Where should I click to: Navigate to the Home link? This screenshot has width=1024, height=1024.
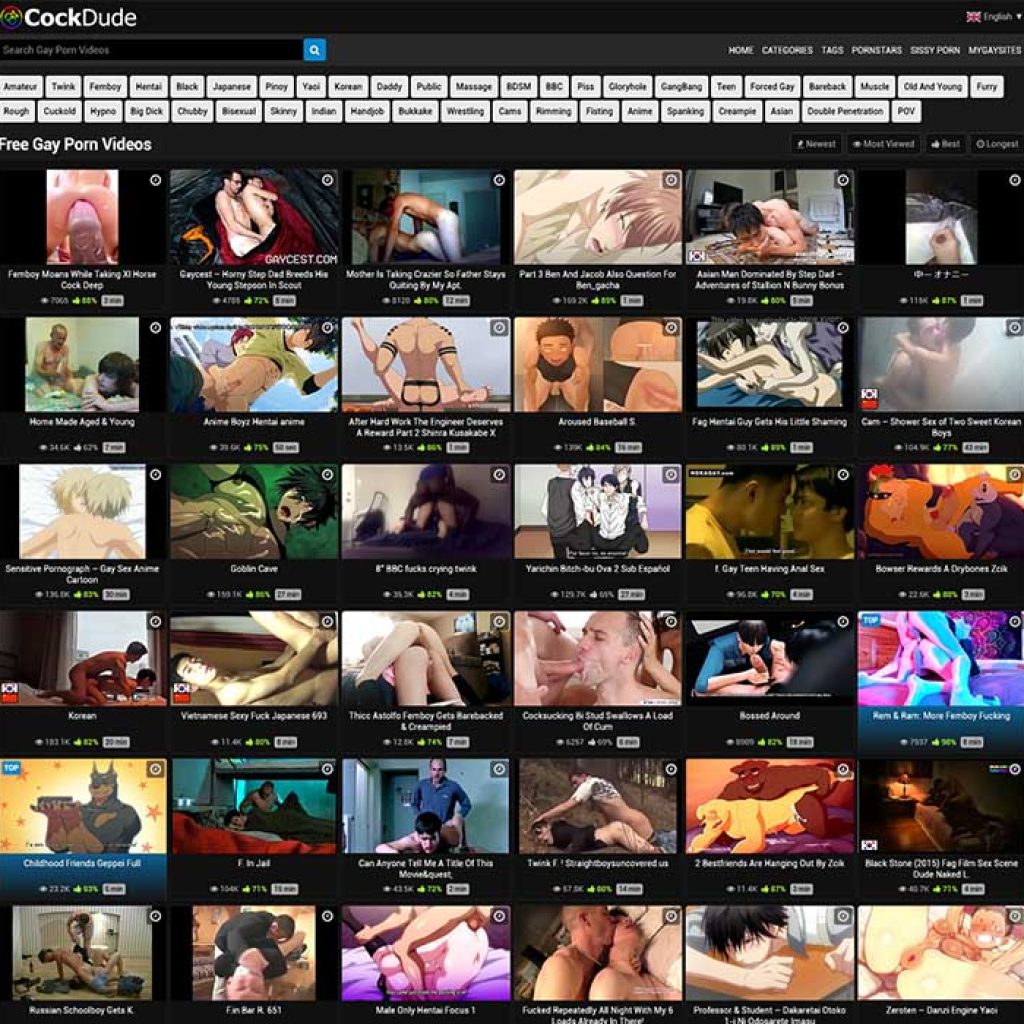(741, 50)
